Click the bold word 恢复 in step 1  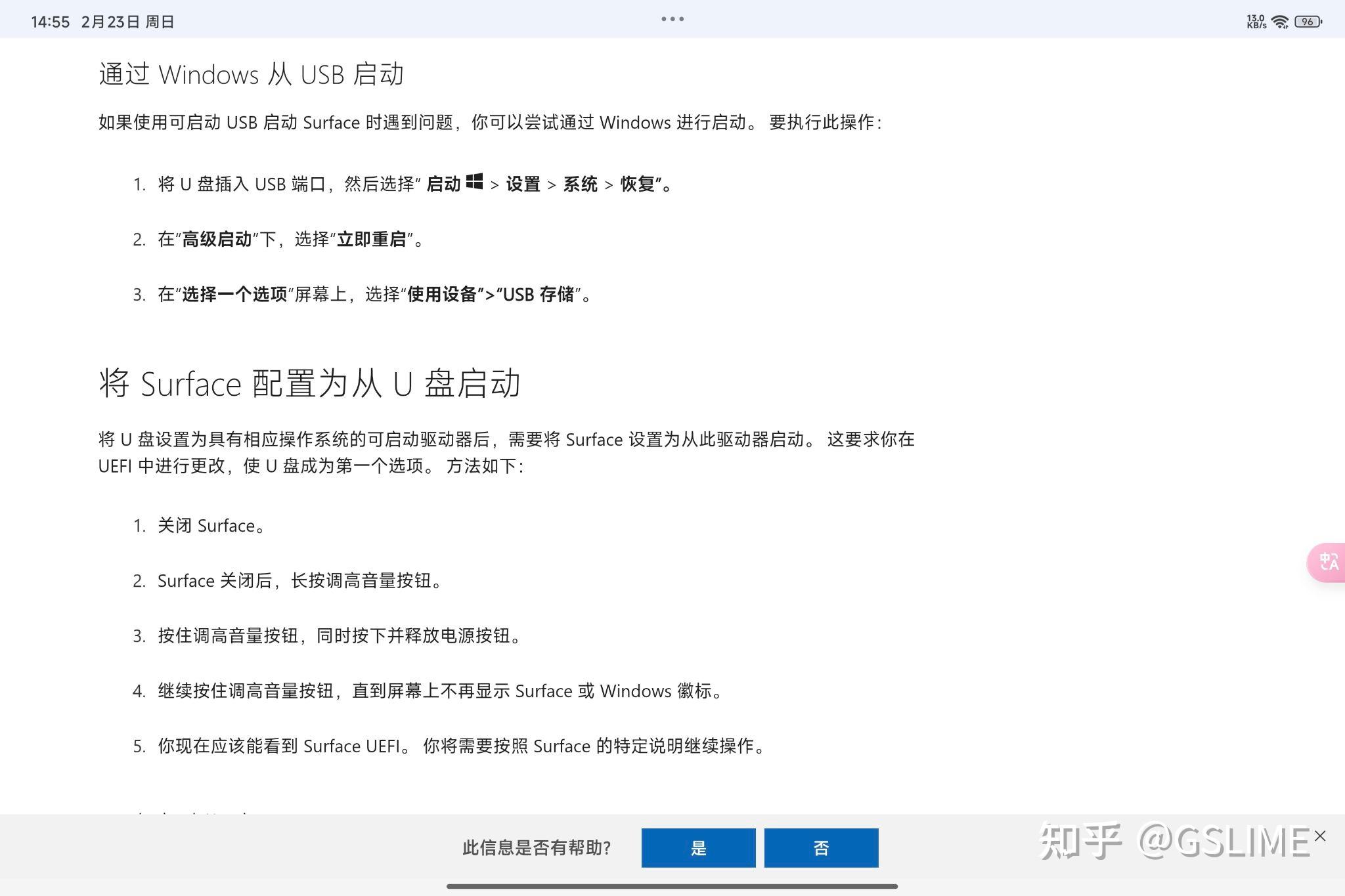pyautogui.click(x=638, y=184)
